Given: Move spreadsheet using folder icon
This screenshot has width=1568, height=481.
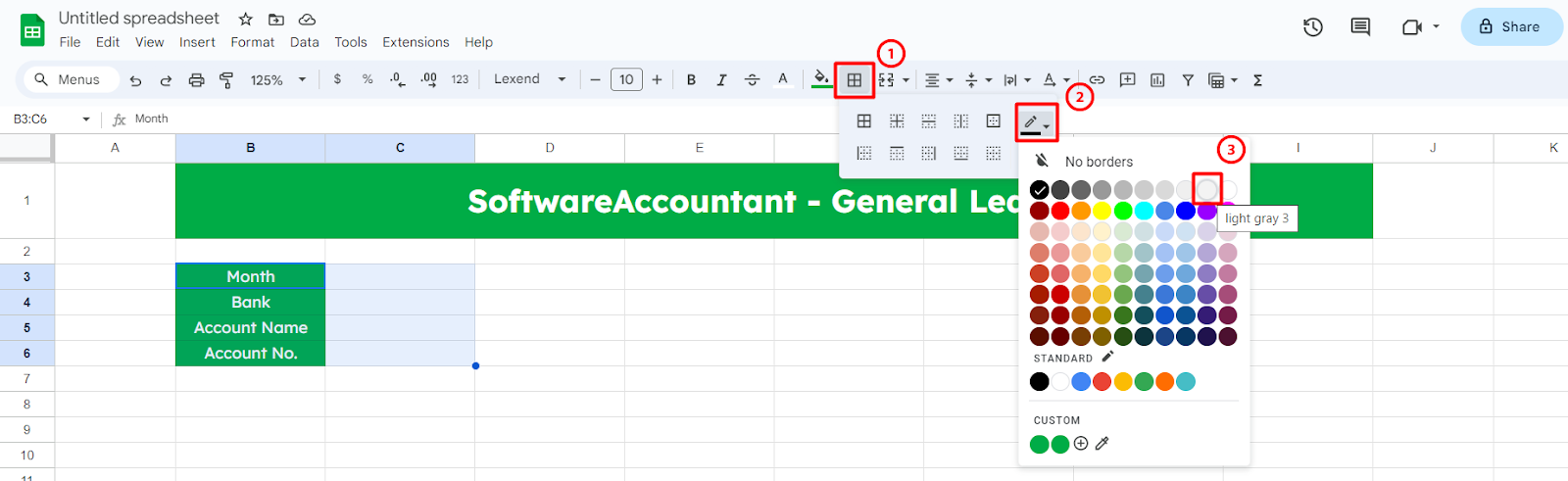Looking at the screenshot, I should point(276,19).
